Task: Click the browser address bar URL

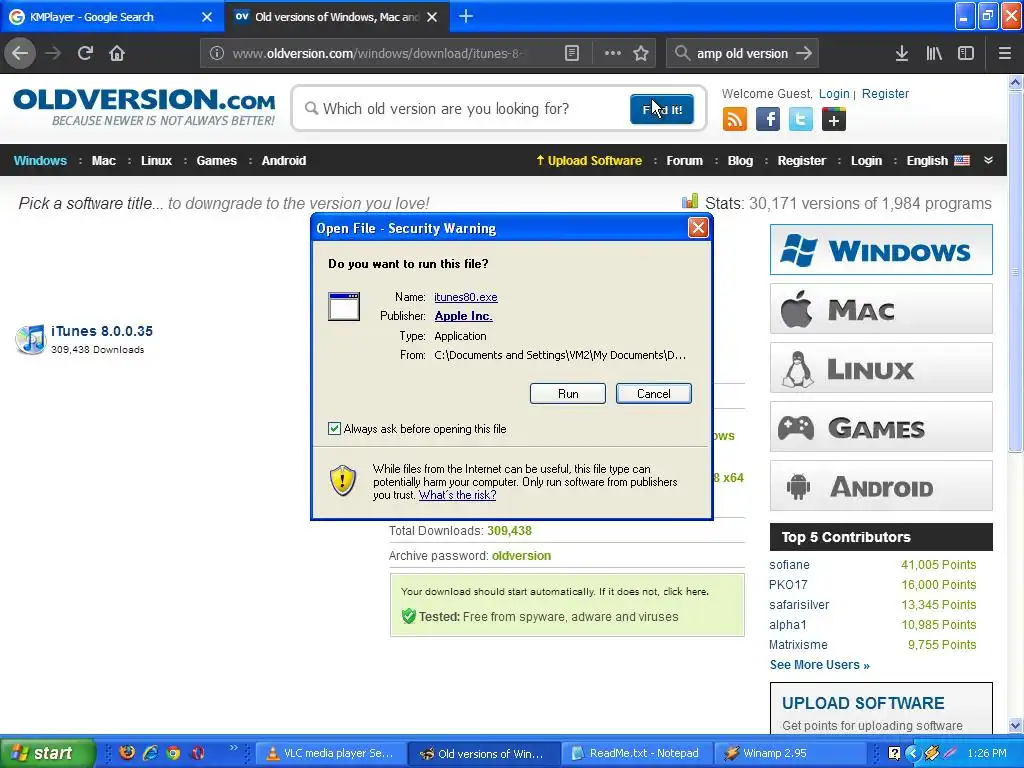Action: [x=379, y=54]
